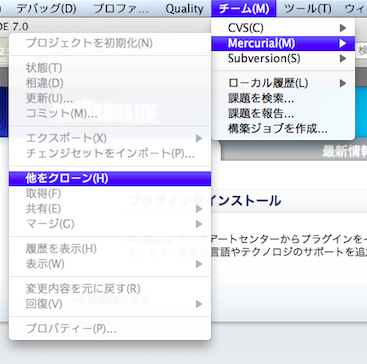Screen dimensions: 367x364
Task: Open the Quality menu
Action: click(184, 9)
